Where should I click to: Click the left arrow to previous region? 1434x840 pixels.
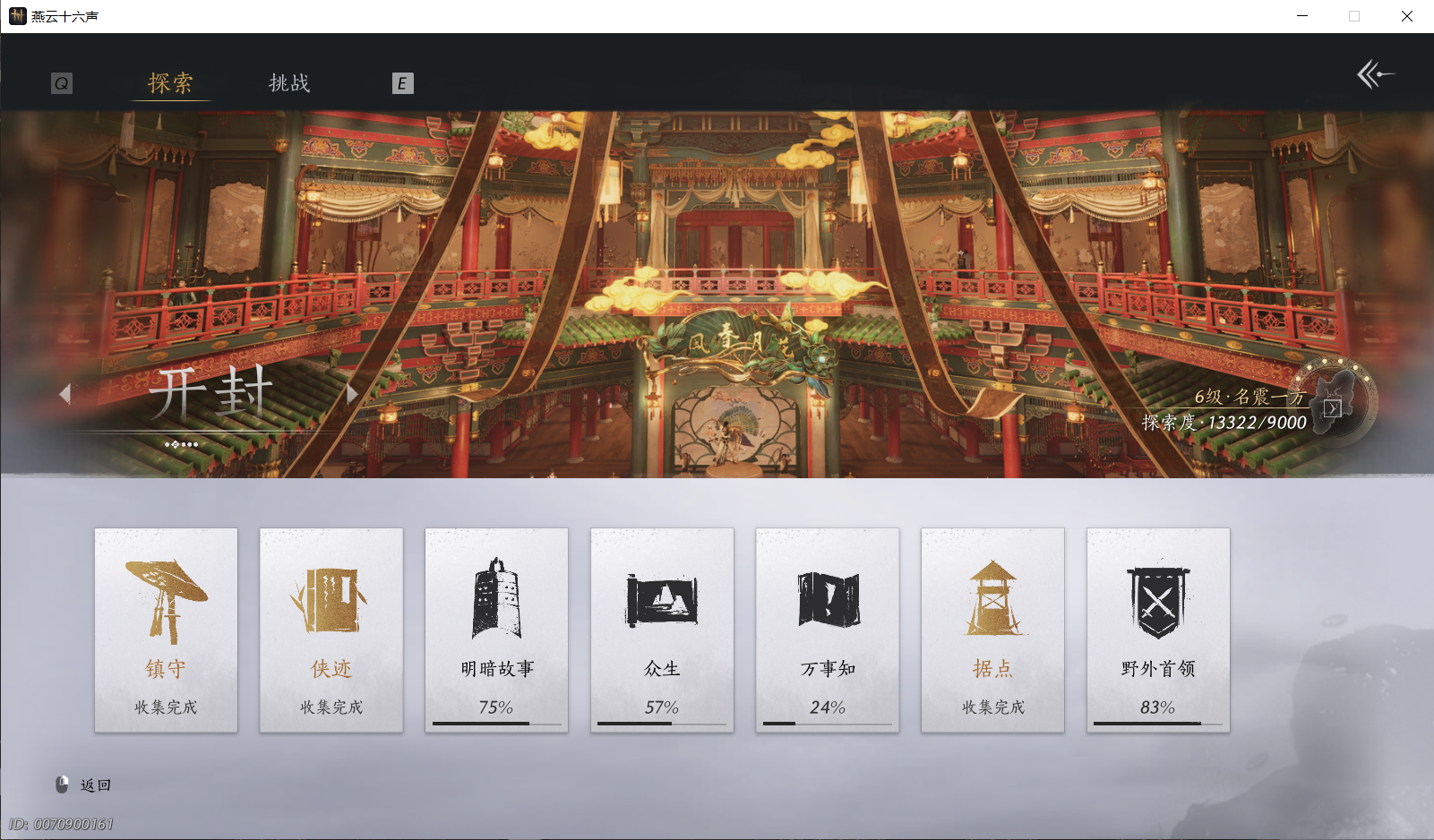point(64,394)
